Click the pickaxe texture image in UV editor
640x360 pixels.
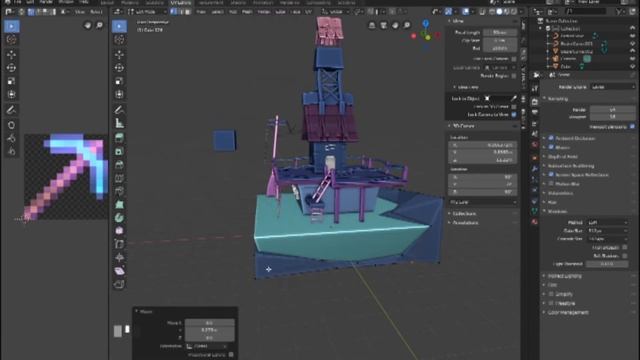click(x=65, y=176)
